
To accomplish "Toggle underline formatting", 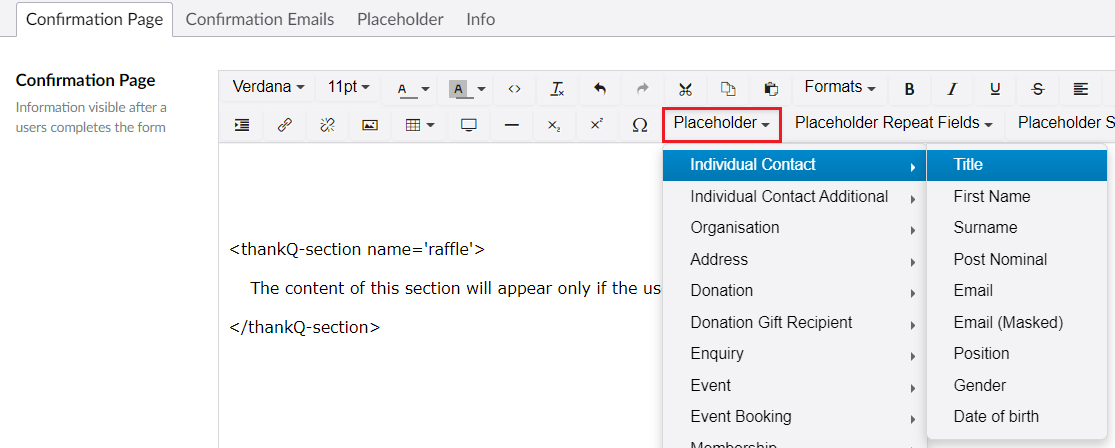I will [x=995, y=89].
